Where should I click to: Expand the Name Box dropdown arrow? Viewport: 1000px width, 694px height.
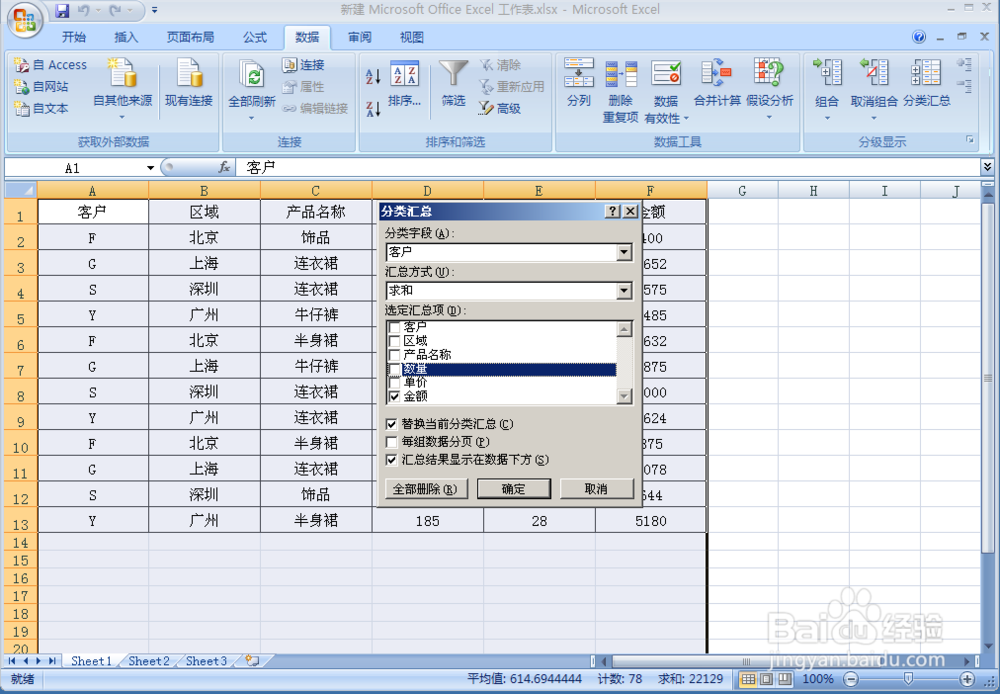click(x=151, y=168)
